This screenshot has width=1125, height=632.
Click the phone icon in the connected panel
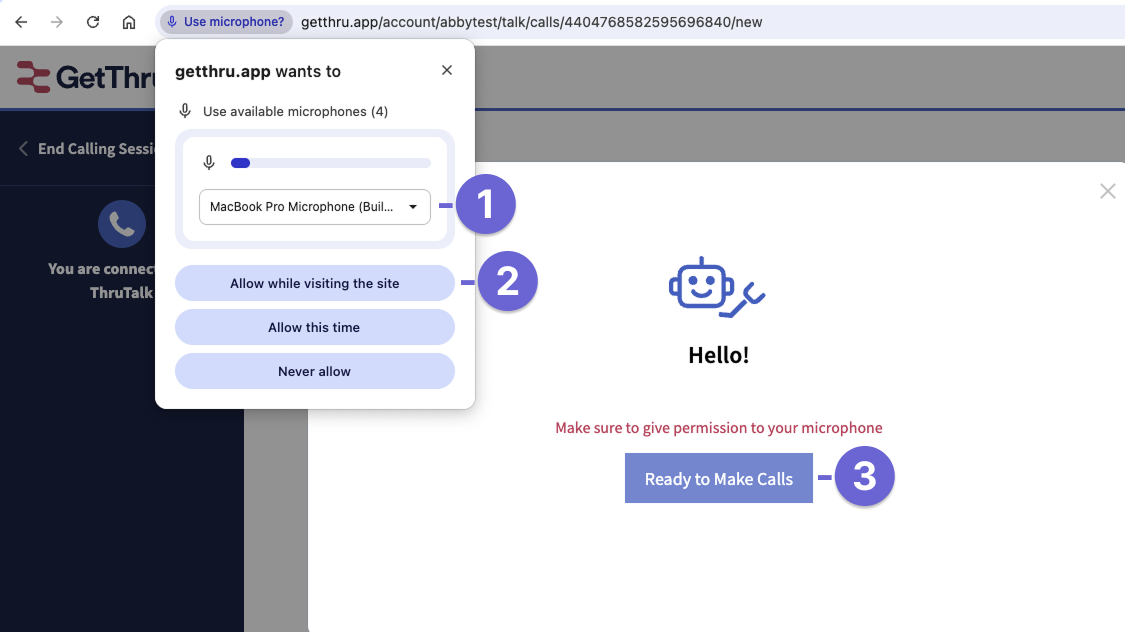[122, 223]
